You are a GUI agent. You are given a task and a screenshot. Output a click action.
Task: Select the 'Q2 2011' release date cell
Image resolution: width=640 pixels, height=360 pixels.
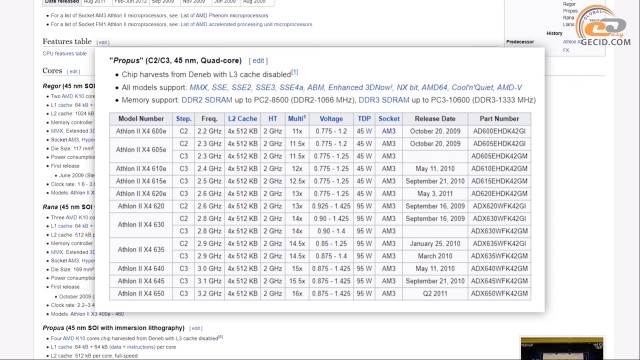pyautogui.click(x=435, y=294)
